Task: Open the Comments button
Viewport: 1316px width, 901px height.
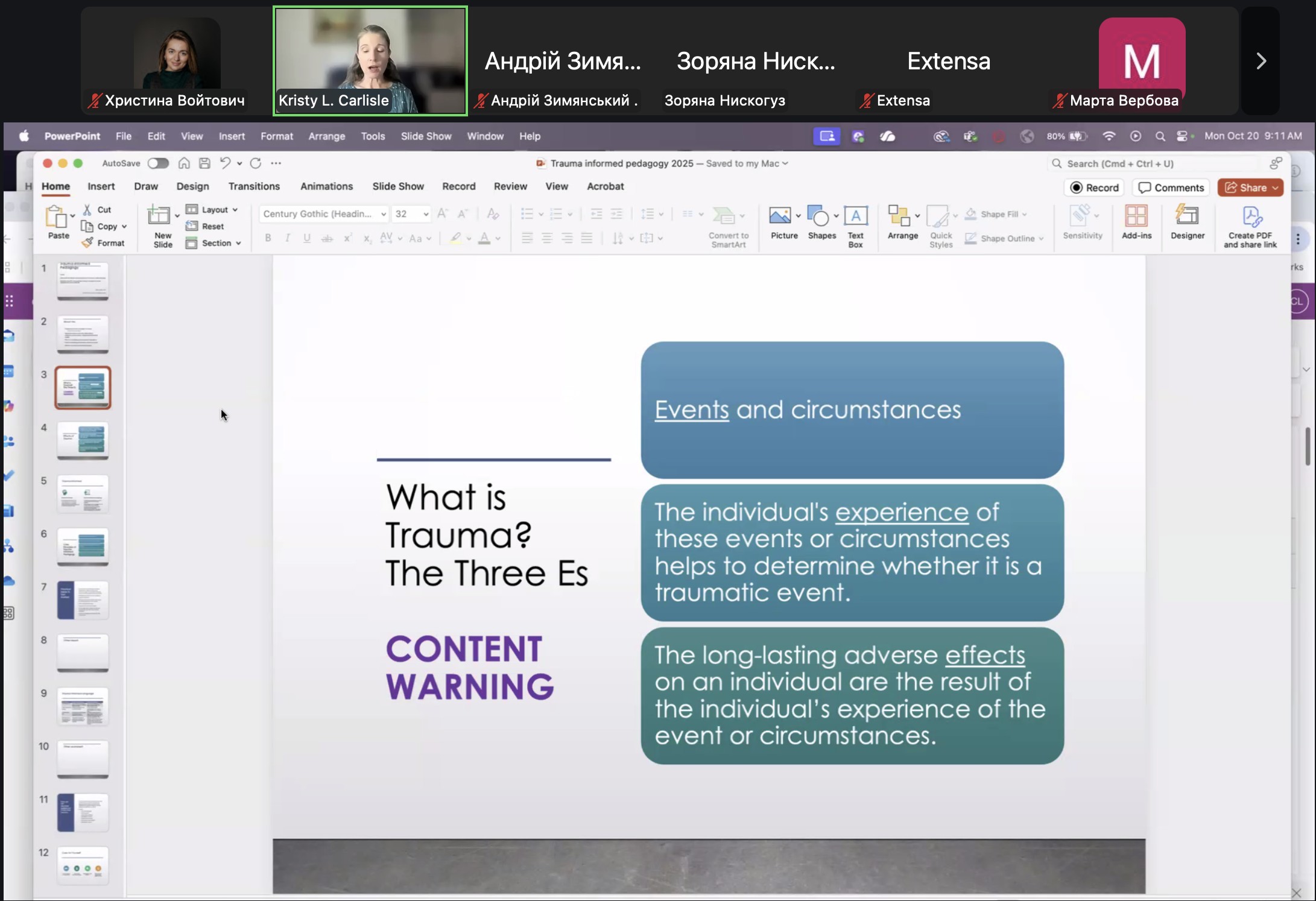Action: point(1171,188)
